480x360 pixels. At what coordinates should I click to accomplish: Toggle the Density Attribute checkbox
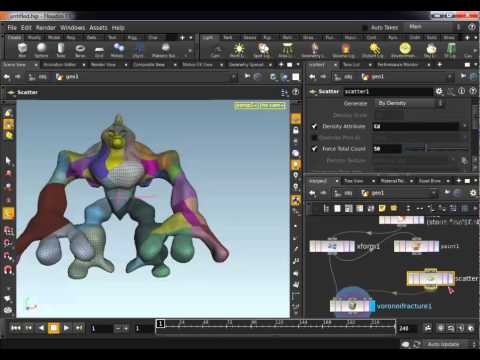(314, 126)
